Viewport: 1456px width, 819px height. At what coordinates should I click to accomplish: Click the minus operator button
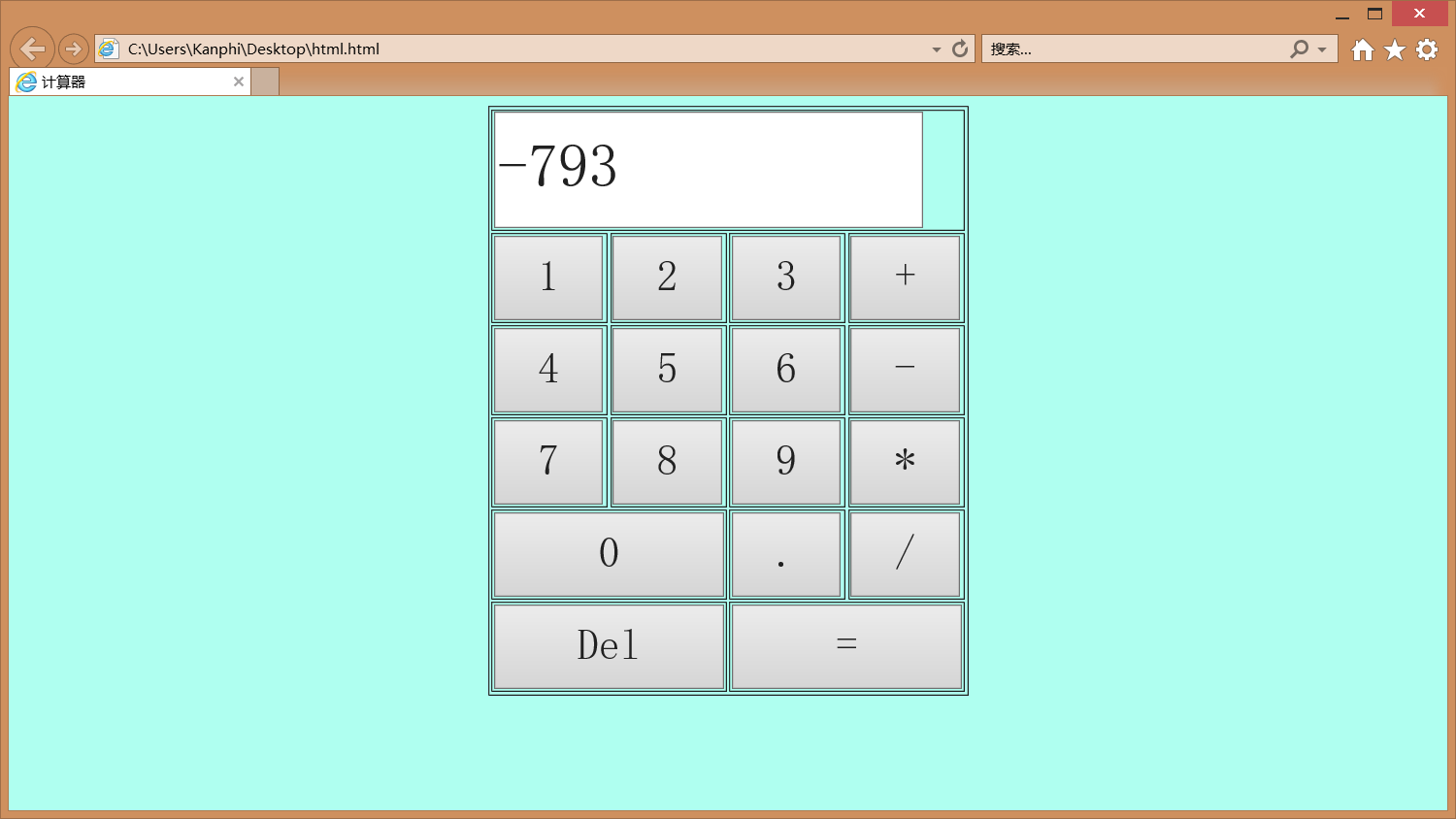[x=906, y=370]
